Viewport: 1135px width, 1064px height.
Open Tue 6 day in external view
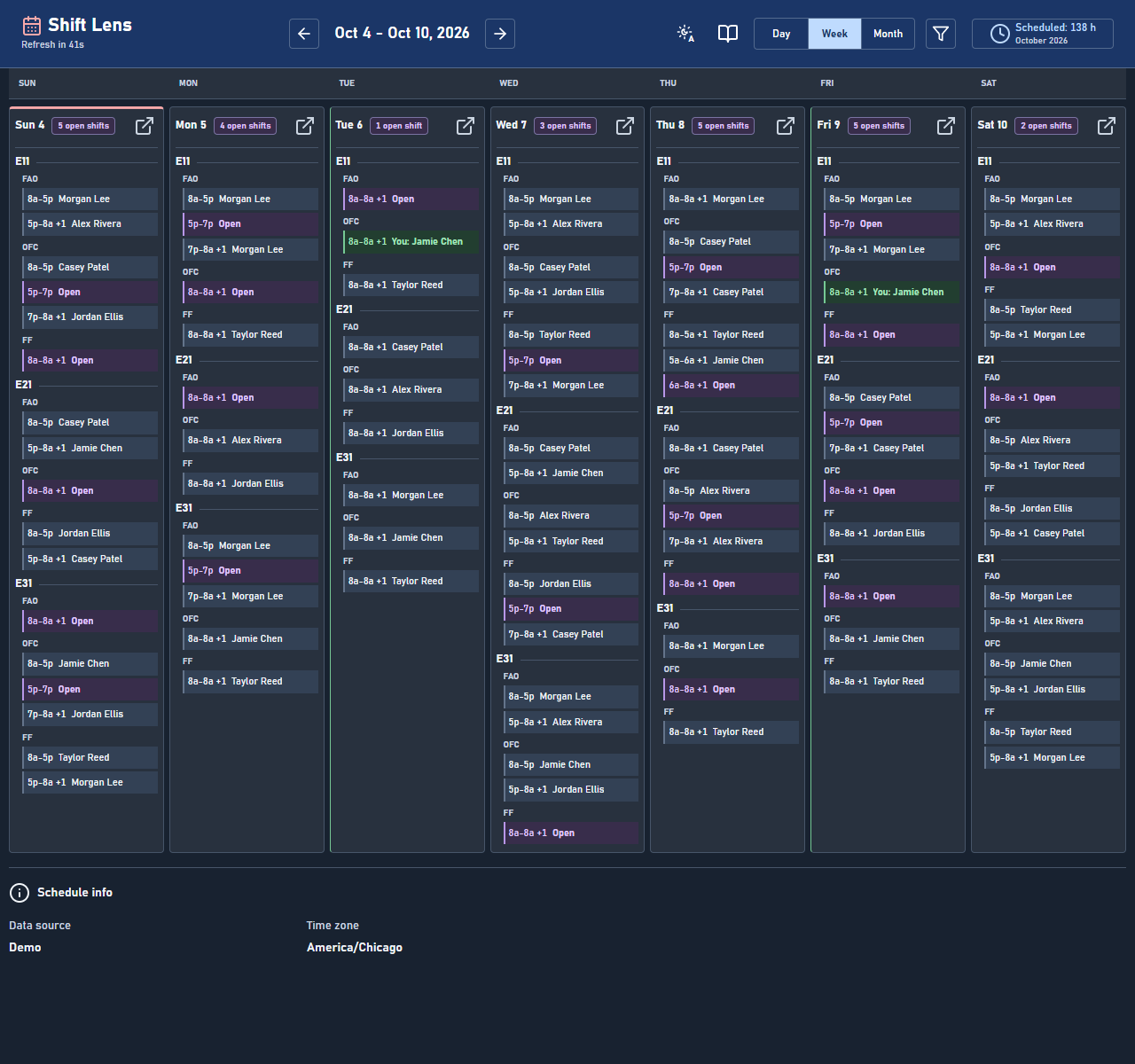[x=466, y=126]
